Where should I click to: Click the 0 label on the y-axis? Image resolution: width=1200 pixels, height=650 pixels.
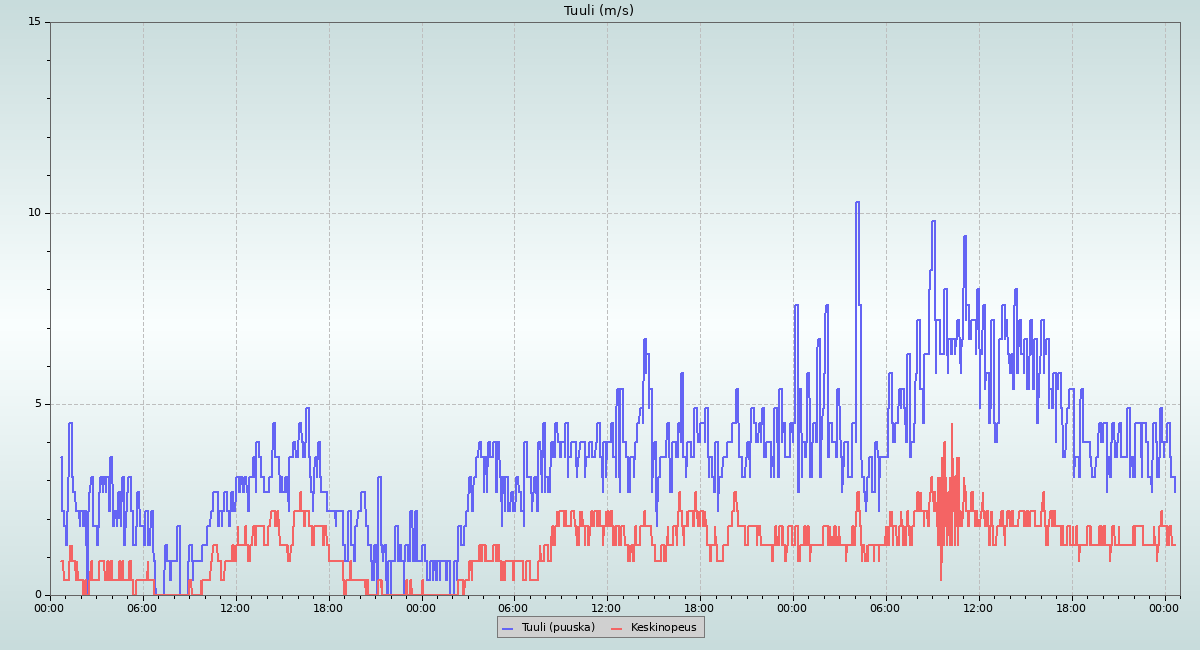(38, 595)
